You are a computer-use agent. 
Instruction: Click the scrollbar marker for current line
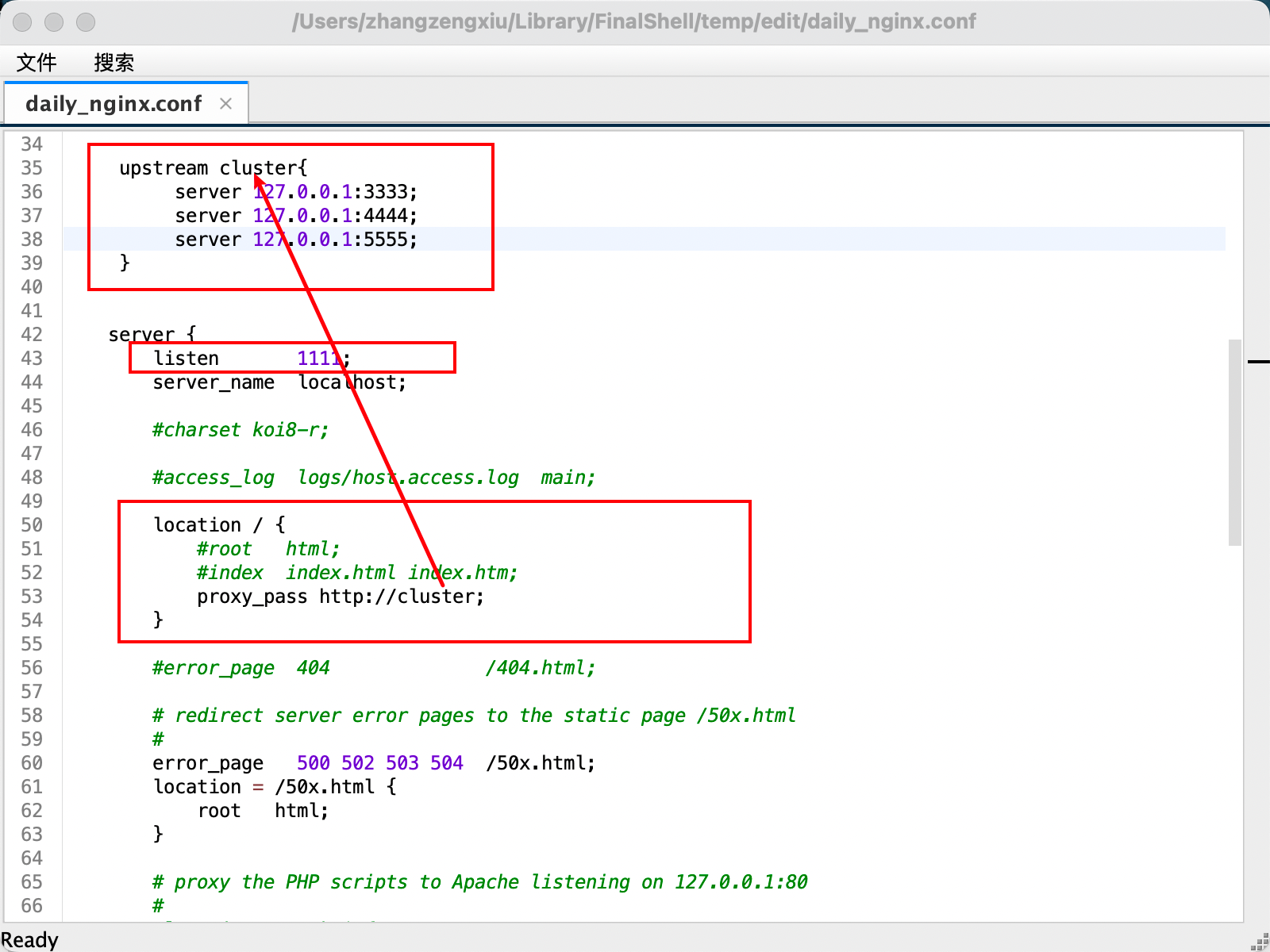click(1259, 362)
